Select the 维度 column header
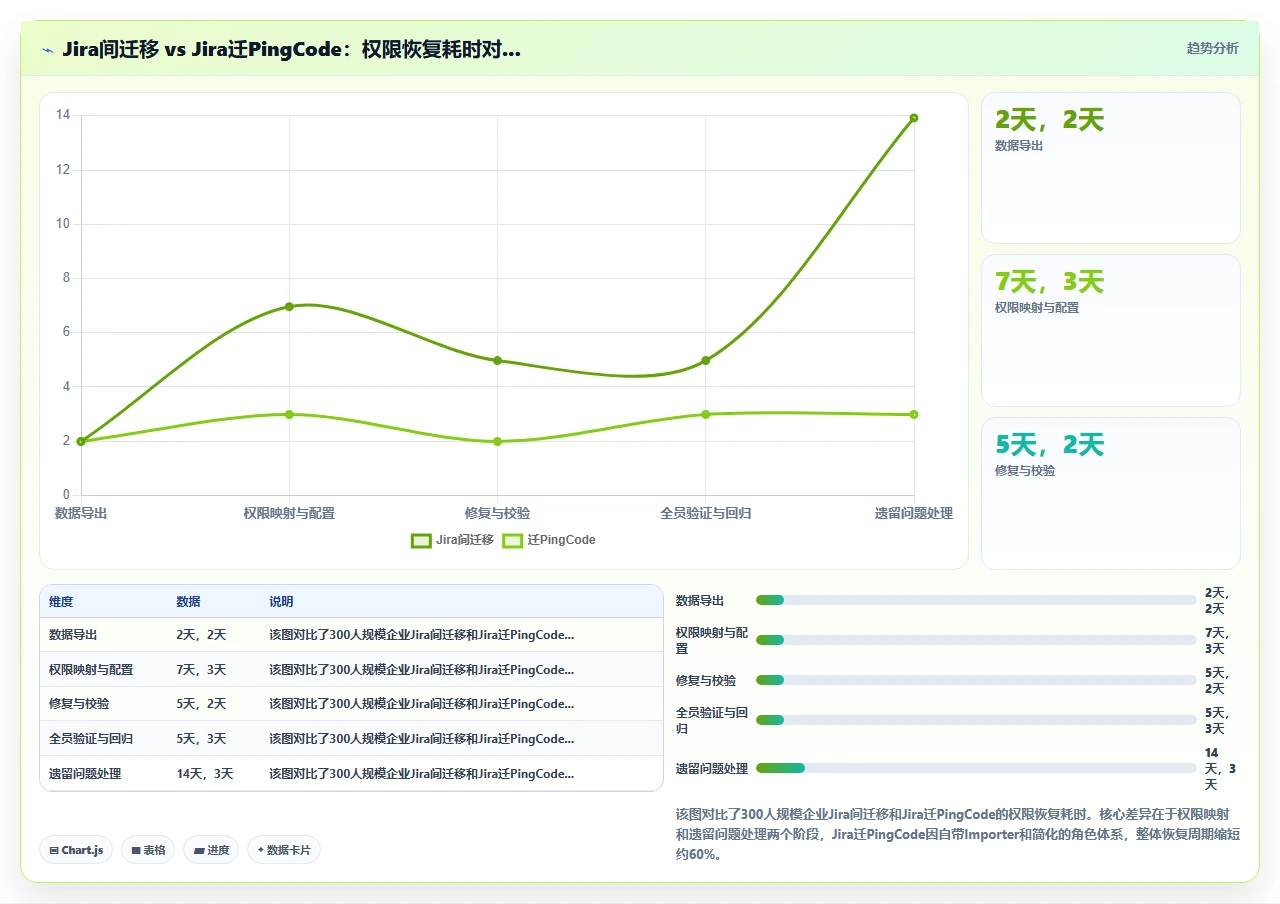 point(61,602)
